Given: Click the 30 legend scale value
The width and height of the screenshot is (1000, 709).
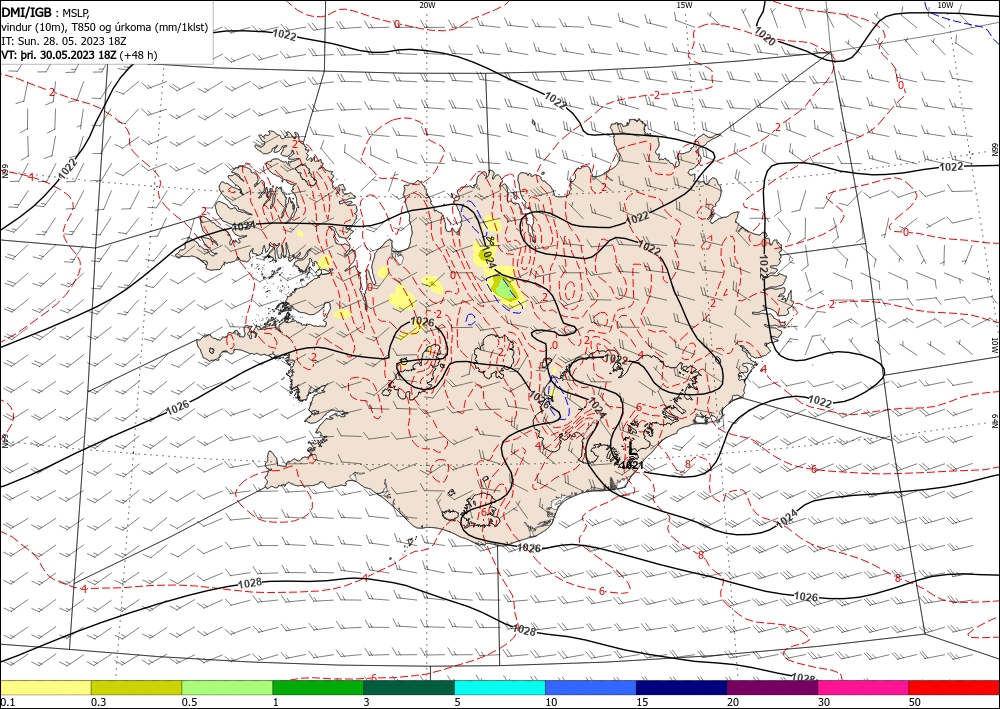Looking at the screenshot, I should click(824, 702).
